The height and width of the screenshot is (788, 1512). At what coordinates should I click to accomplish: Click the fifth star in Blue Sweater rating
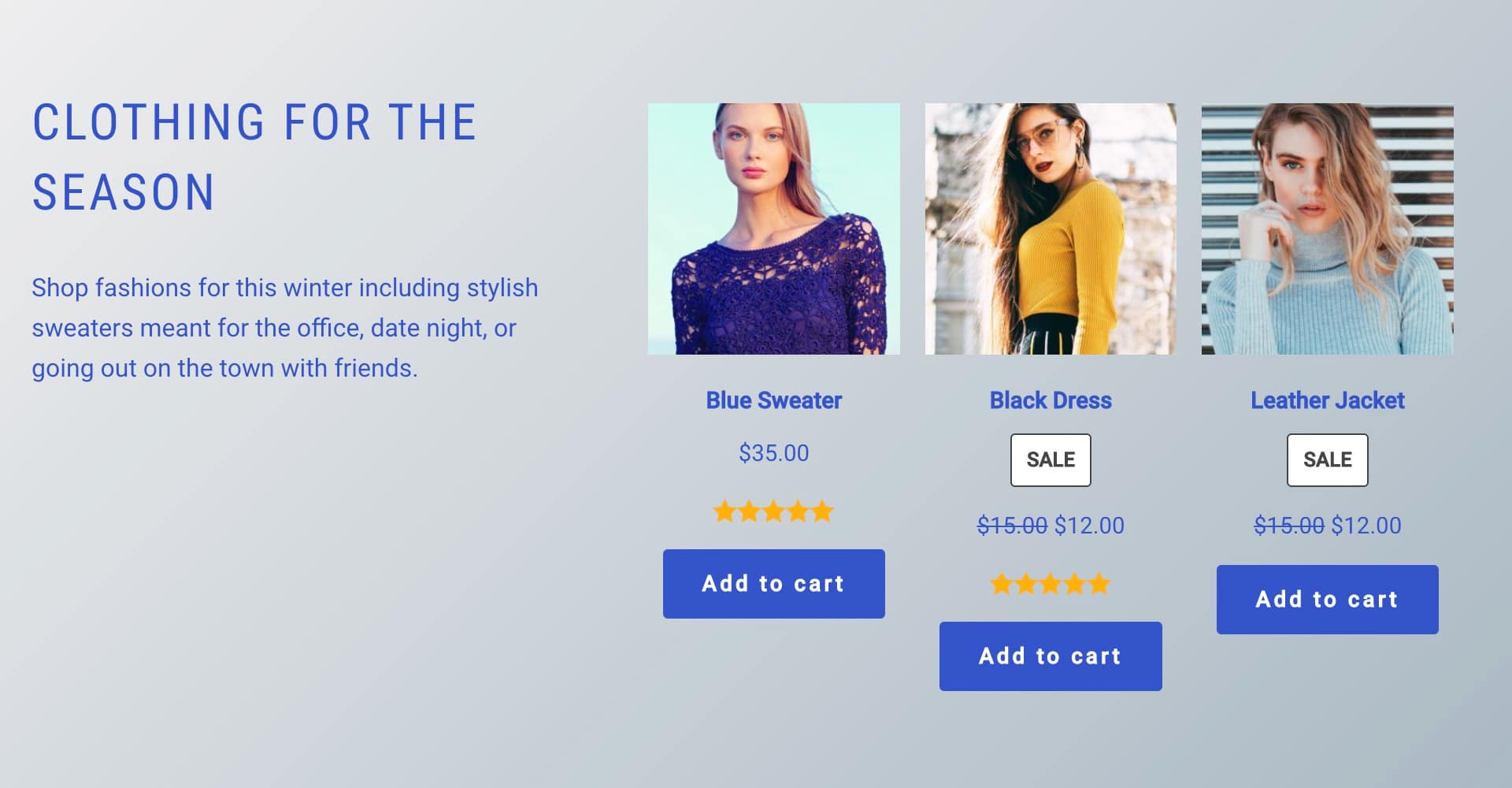click(x=822, y=512)
